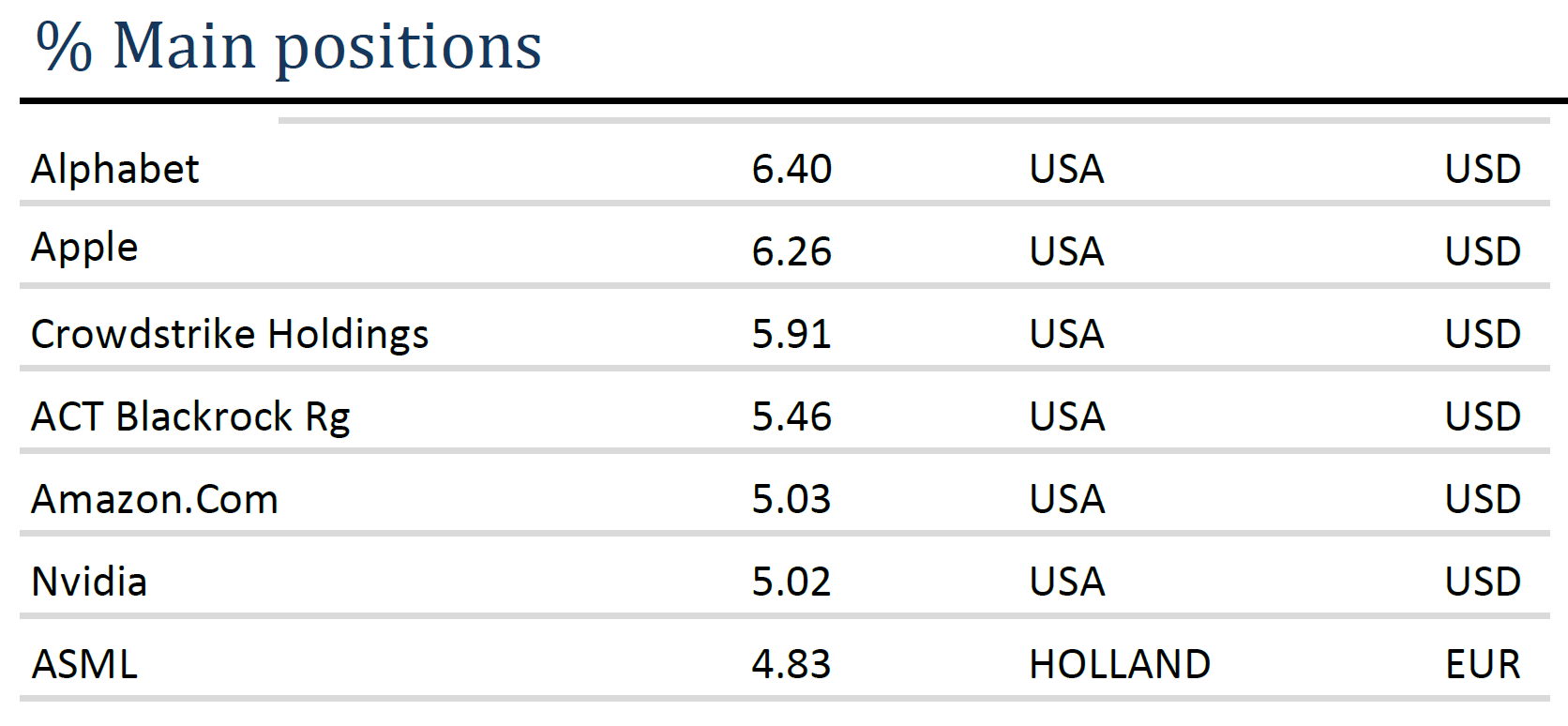Click Apple's 6.26 weight value
Image resolution: width=1568 pixels, height=726 pixels.
[x=792, y=252]
